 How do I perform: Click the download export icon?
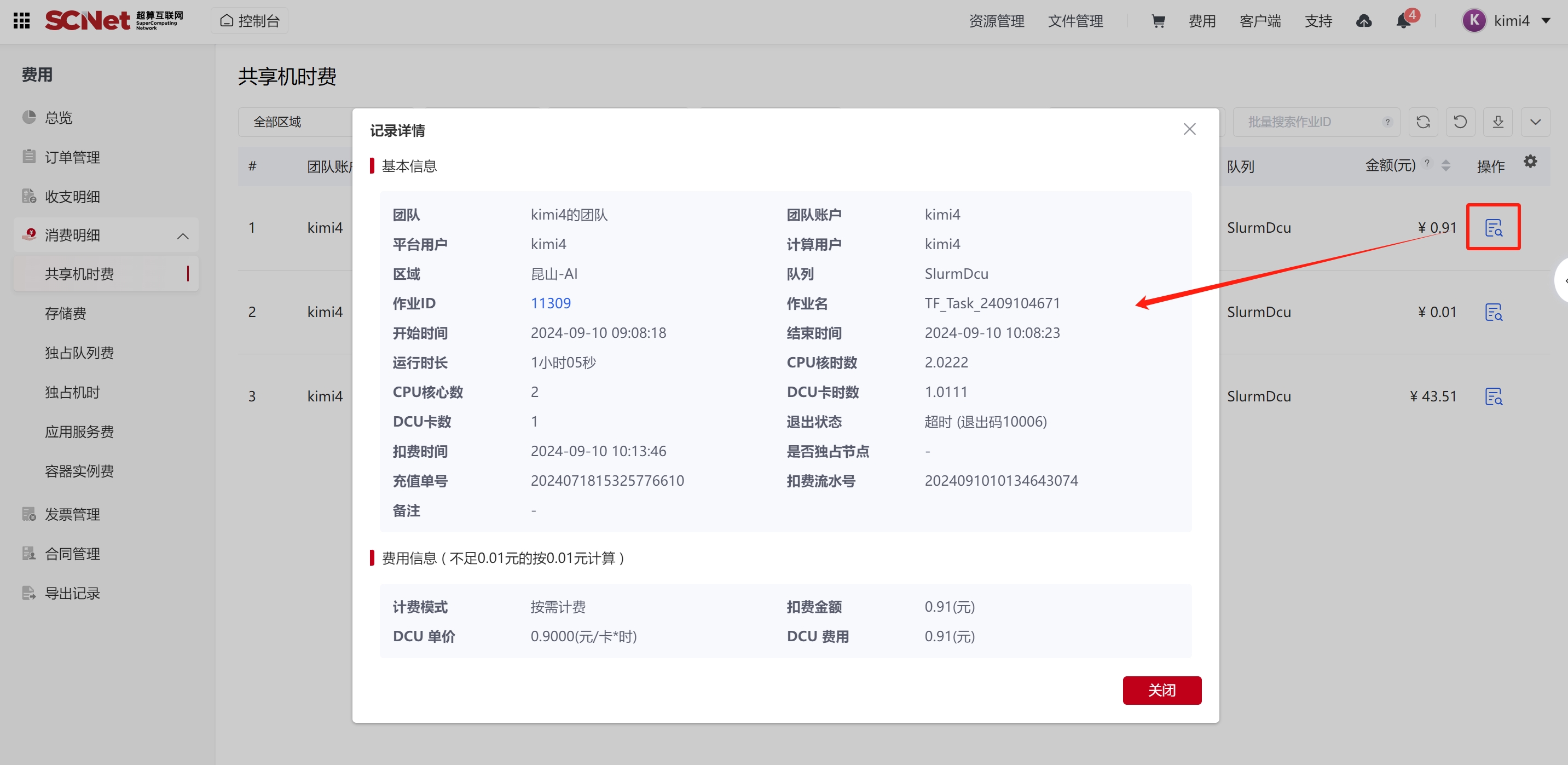(x=1497, y=122)
